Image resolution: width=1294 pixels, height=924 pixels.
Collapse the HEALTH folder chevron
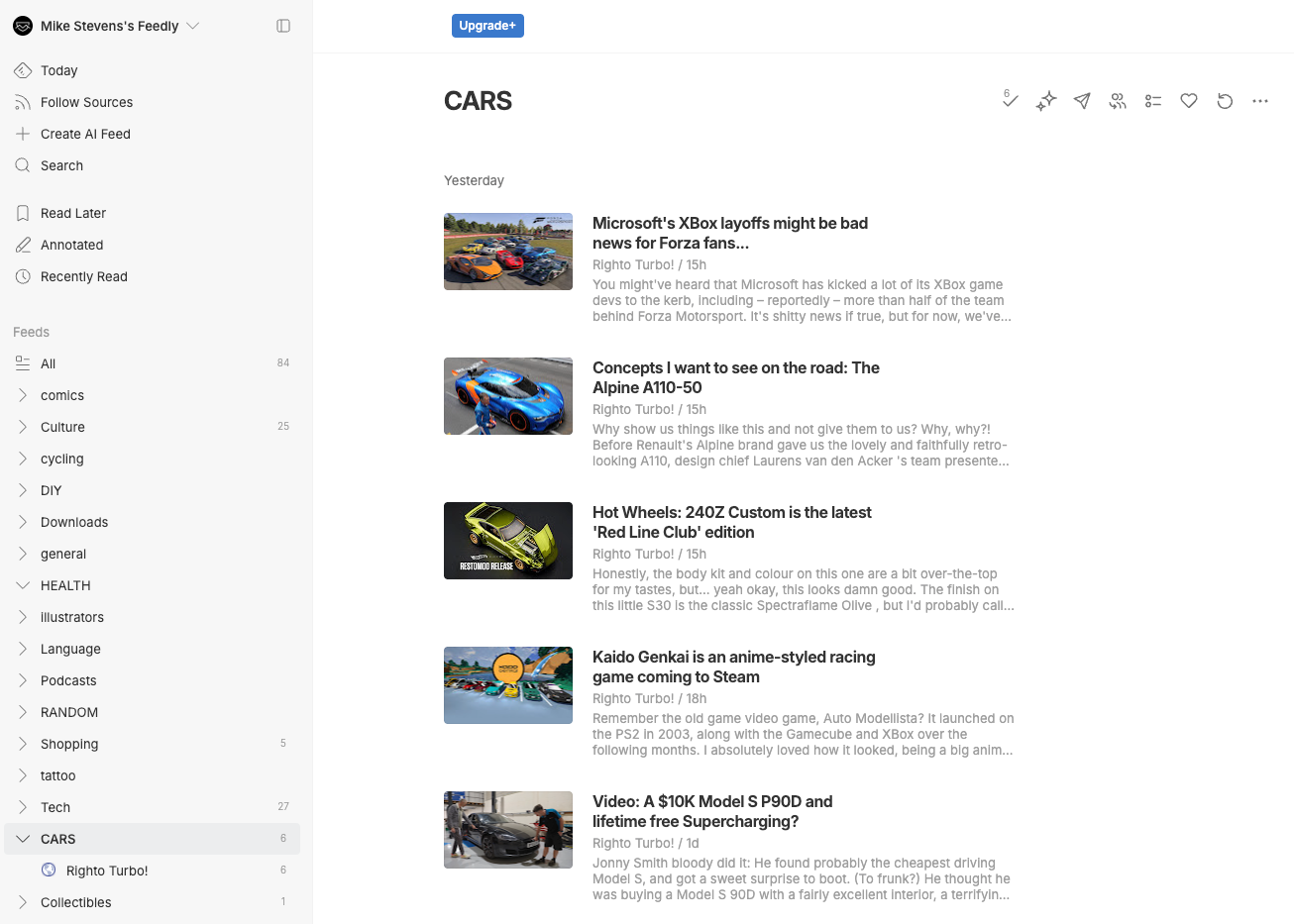pos(23,585)
